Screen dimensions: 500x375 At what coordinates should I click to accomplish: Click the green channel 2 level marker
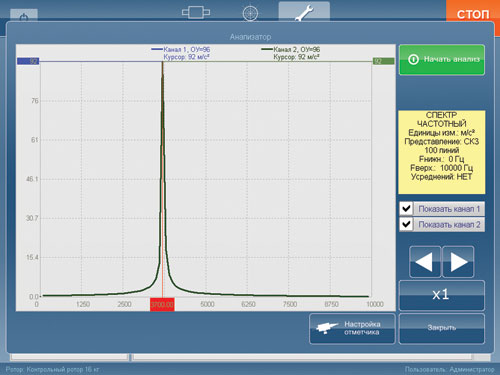point(383,61)
